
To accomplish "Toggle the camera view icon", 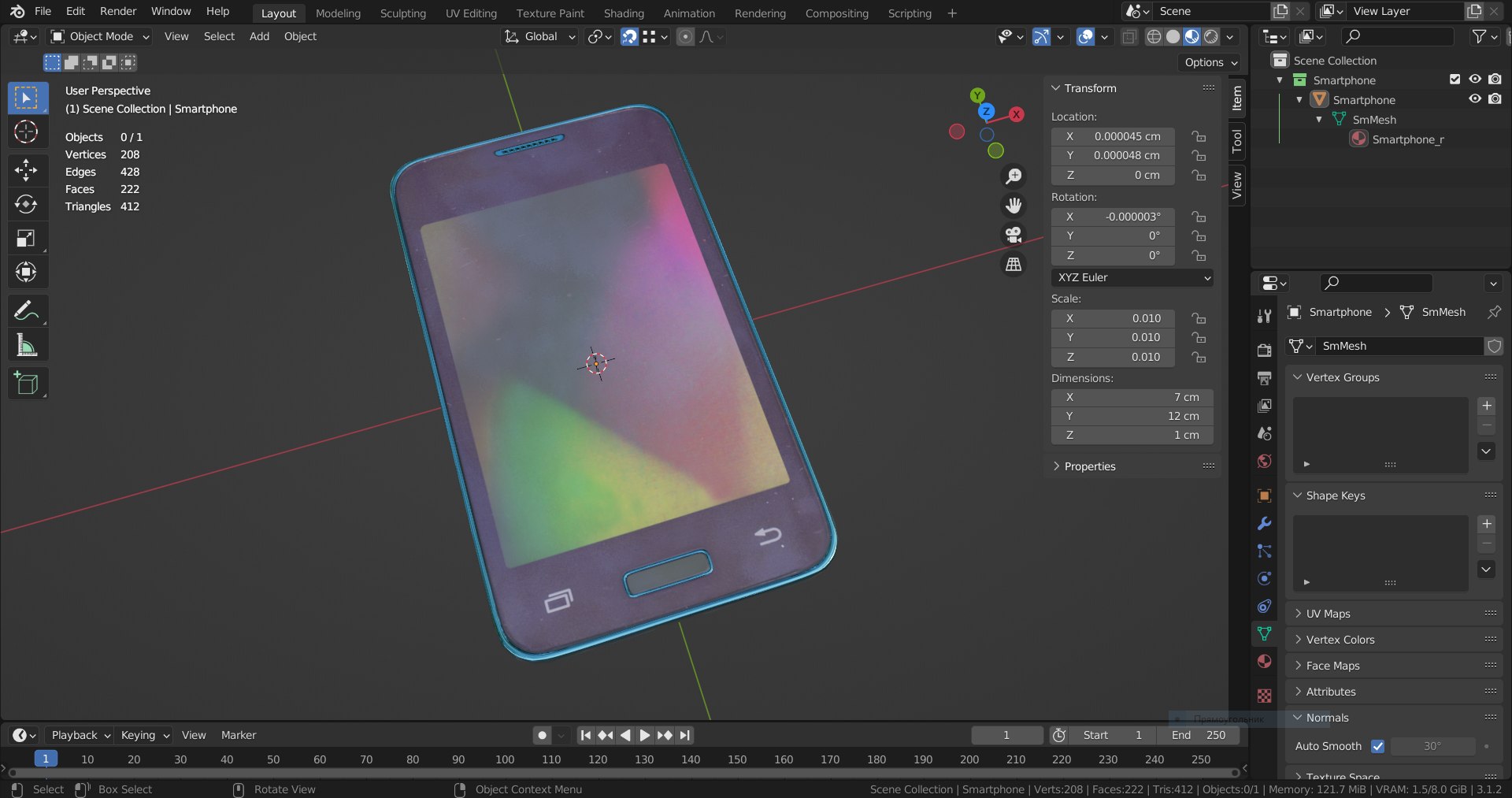I will coord(1014,235).
